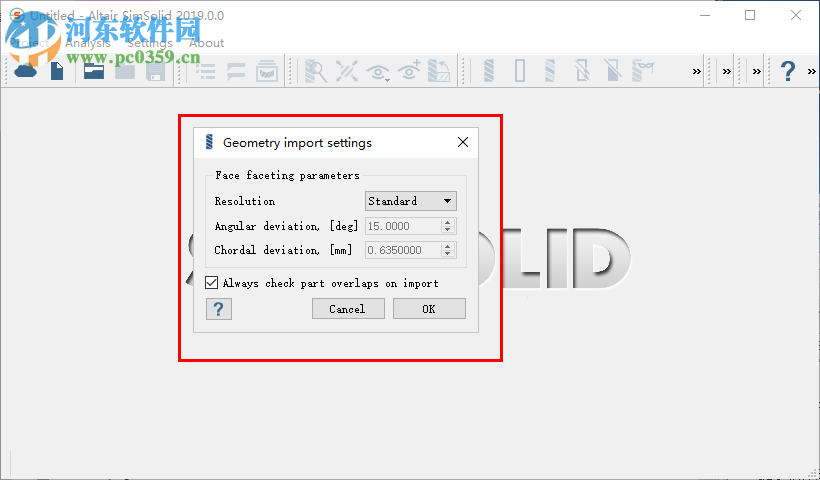This screenshot has width=820, height=480.
Task: Increase Angular deviation with up spinner
Action: click(x=448, y=222)
